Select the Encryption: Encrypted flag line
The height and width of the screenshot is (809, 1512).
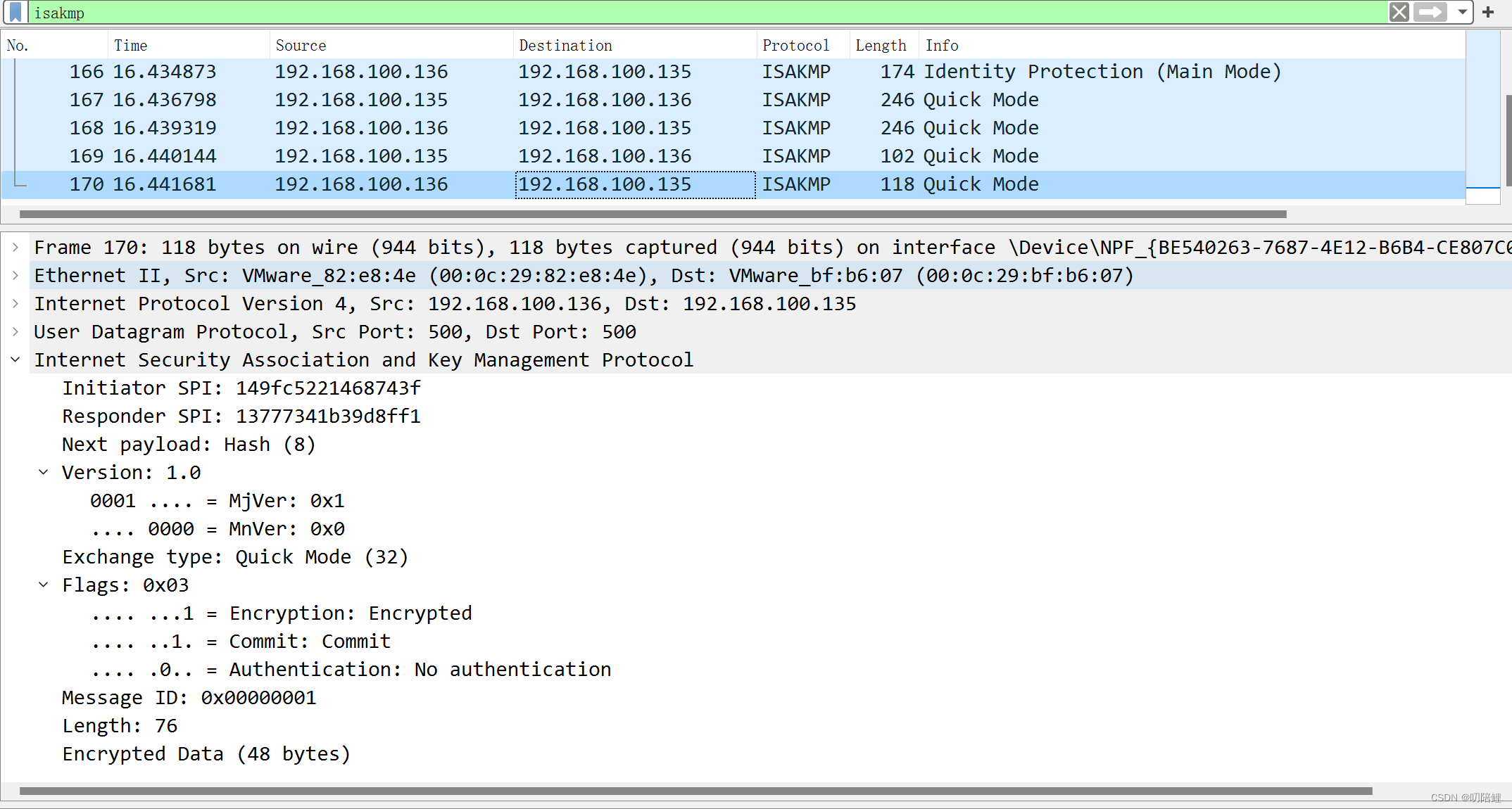pyautogui.click(x=282, y=613)
